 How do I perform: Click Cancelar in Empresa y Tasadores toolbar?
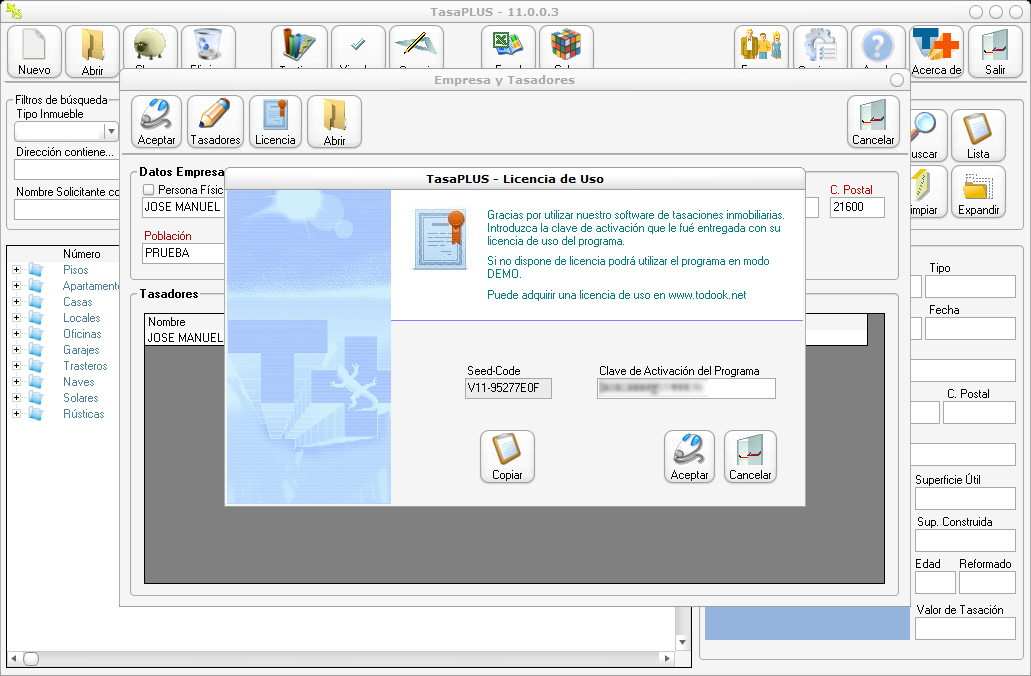(873, 121)
